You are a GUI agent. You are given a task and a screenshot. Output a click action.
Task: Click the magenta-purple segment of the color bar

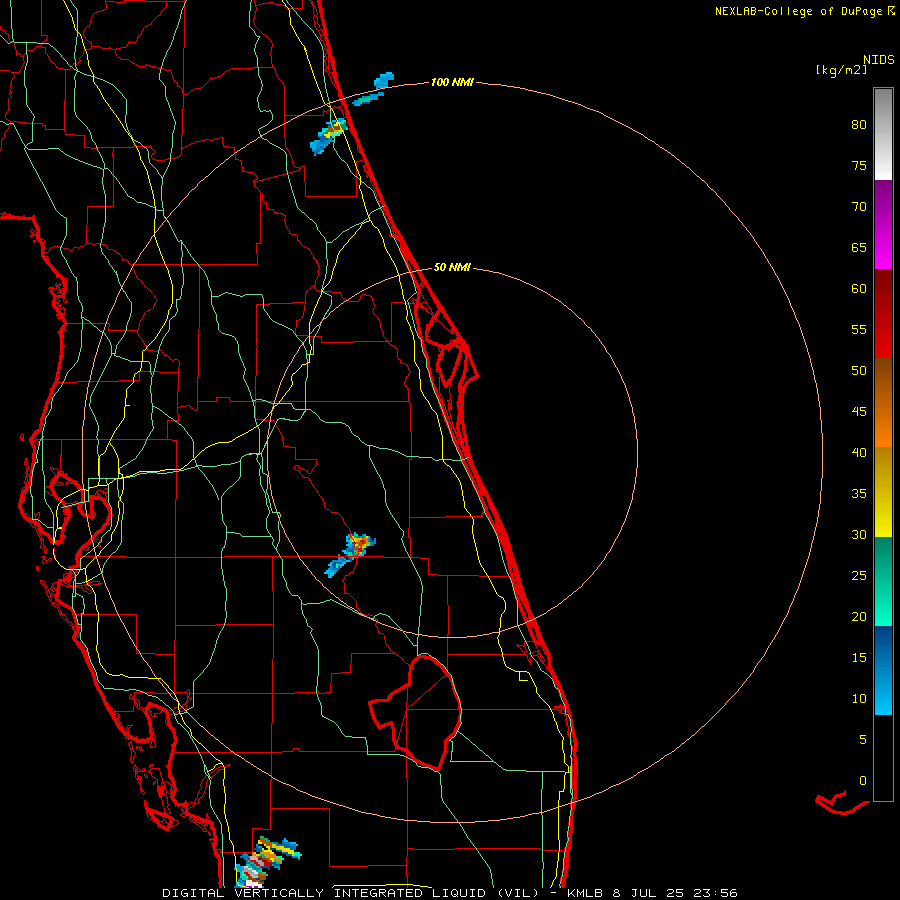coord(883,224)
